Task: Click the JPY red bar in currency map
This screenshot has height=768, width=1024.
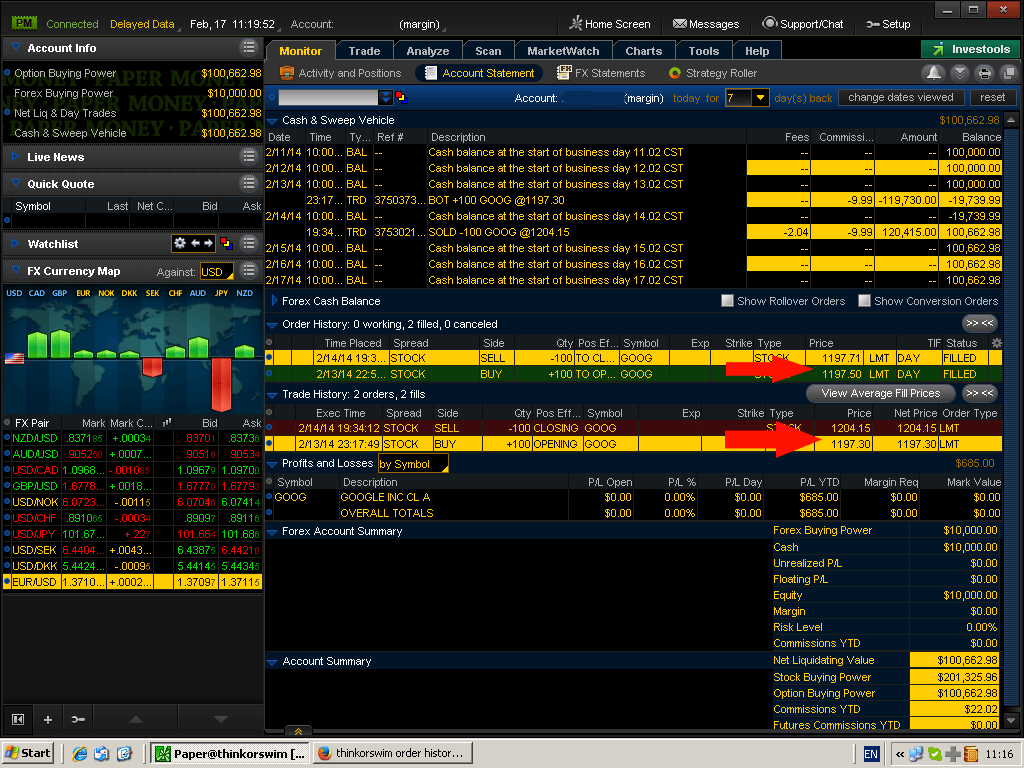Action: (x=221, y=384)
